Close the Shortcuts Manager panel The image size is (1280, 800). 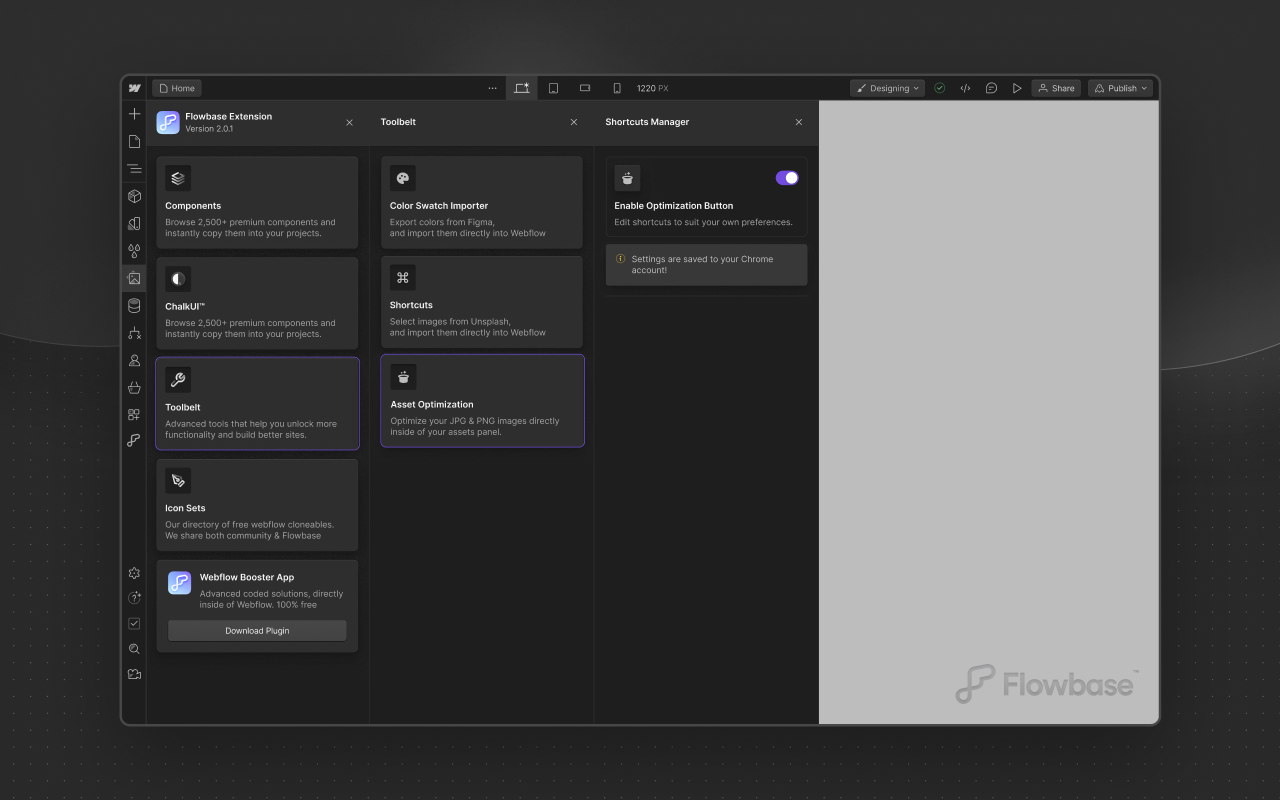coord(798,122)
